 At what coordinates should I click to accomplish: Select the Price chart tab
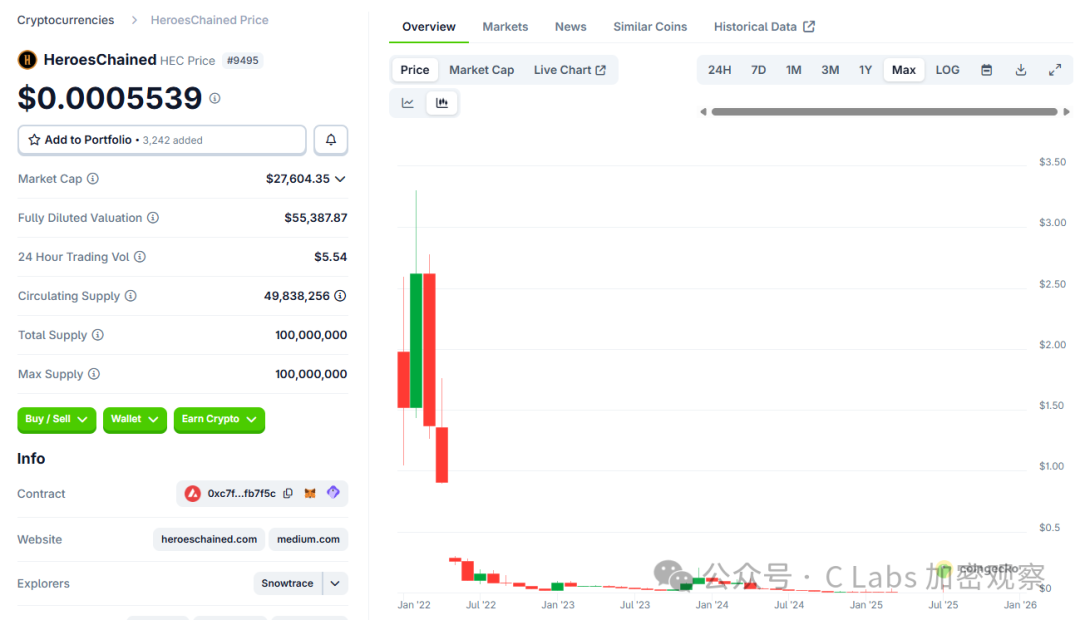(415, 70)
